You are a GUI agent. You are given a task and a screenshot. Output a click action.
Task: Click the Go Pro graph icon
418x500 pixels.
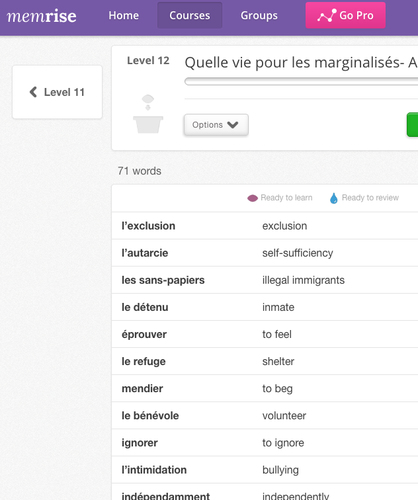click(x=327, y=16)
